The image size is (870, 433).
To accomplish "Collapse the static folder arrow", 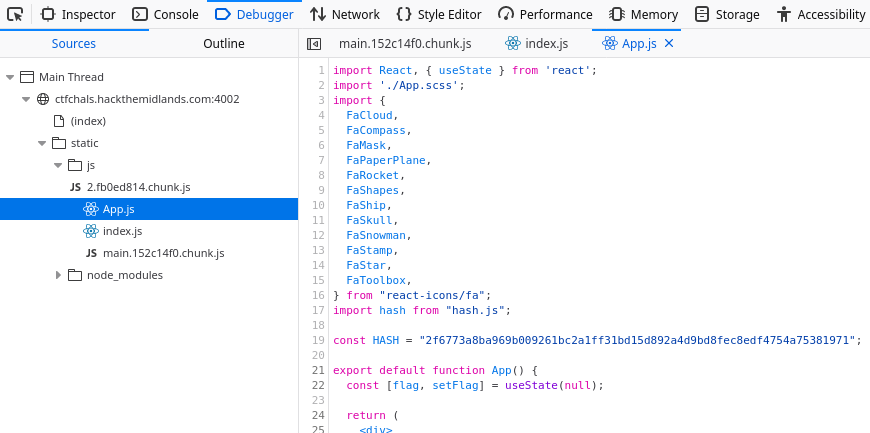I will tap(42, 143).
